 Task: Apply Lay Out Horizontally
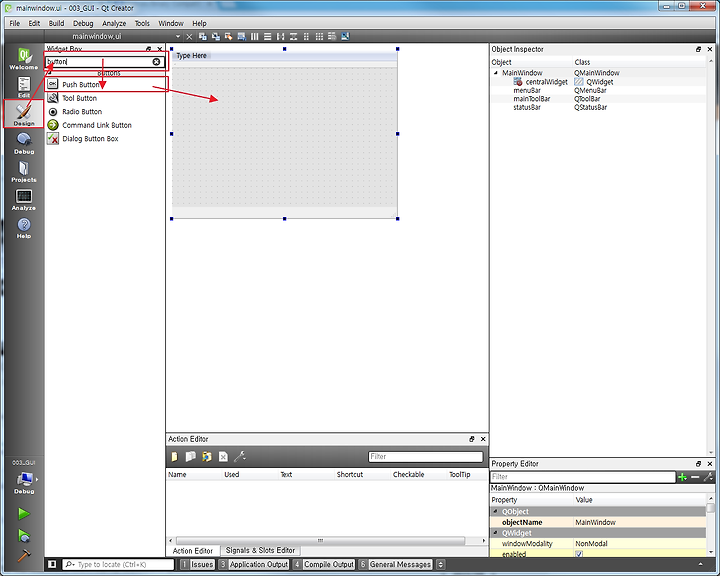(x=254, y=36)
